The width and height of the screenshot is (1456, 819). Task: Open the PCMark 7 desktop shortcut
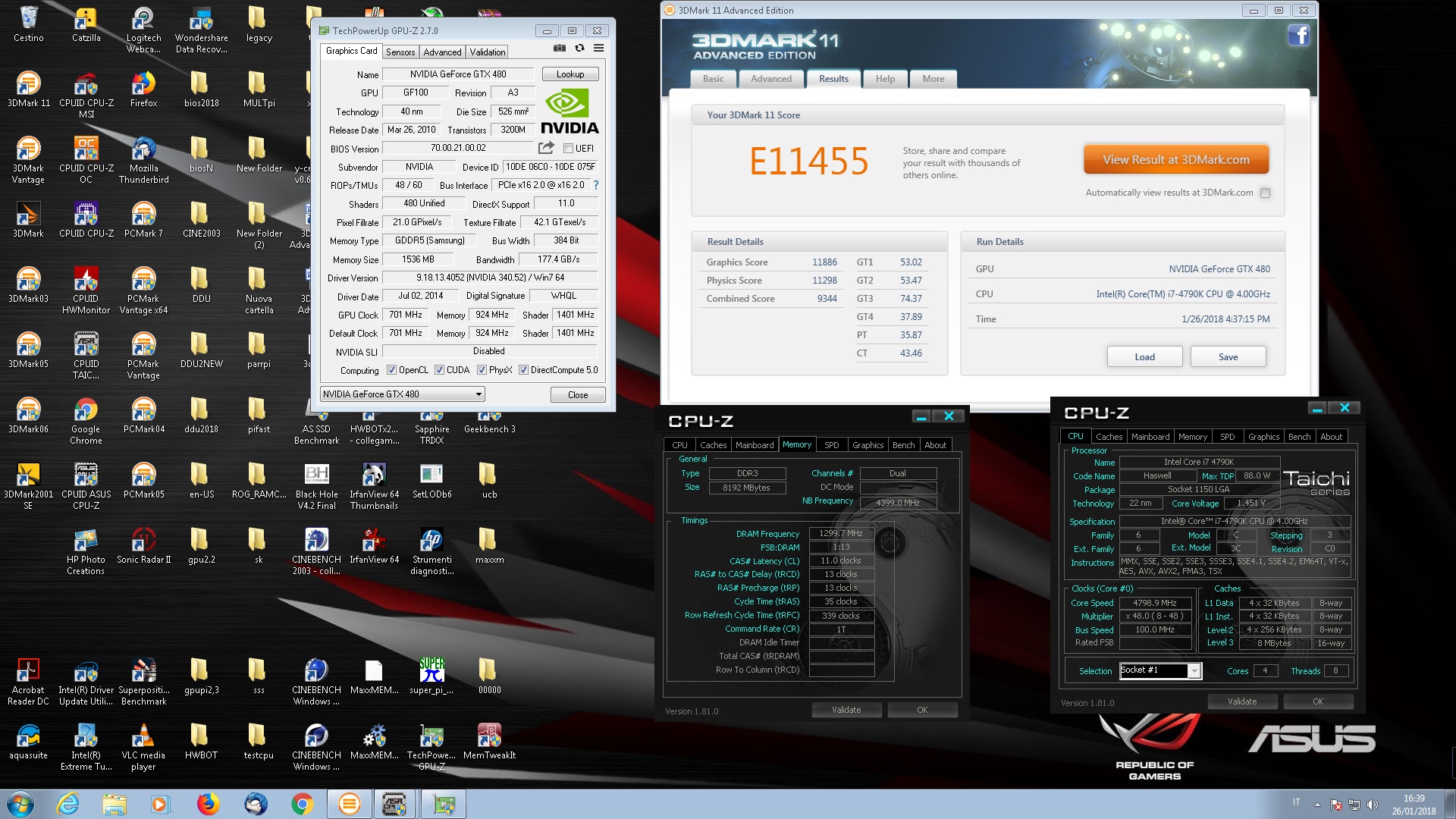(x=143, y=221)
